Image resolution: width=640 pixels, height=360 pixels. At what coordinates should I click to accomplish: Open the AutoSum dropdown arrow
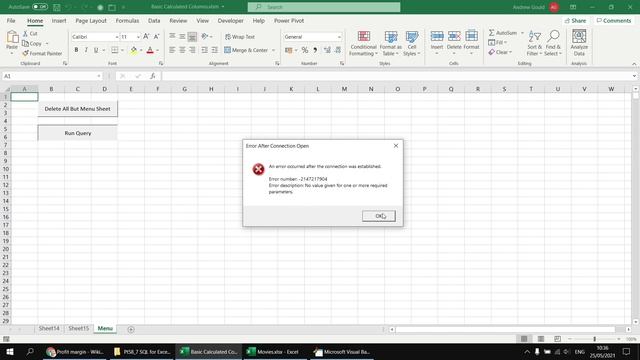coord(522,33)
